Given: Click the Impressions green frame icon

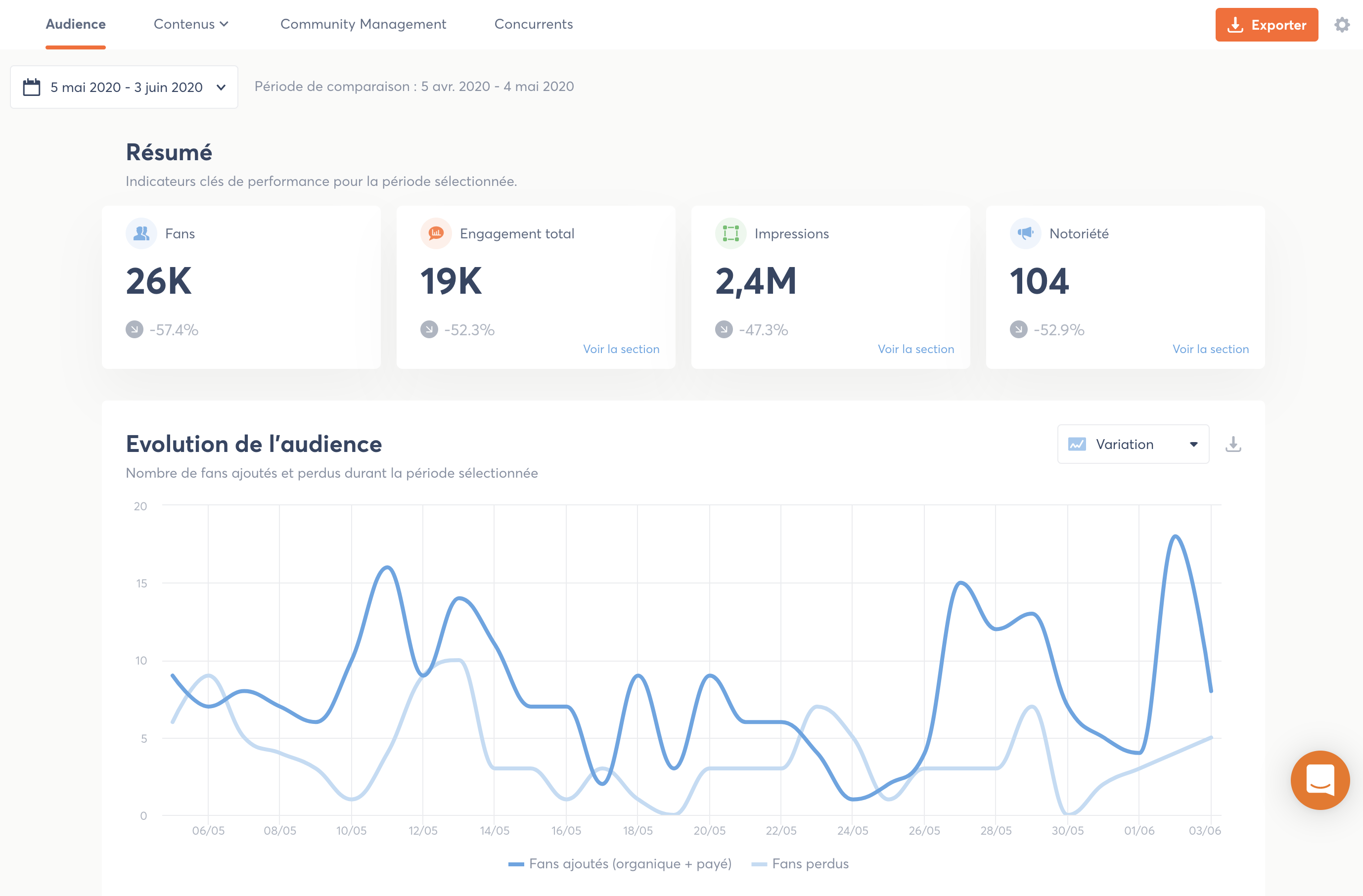Looking at the screenshot, I should point(731,233).
